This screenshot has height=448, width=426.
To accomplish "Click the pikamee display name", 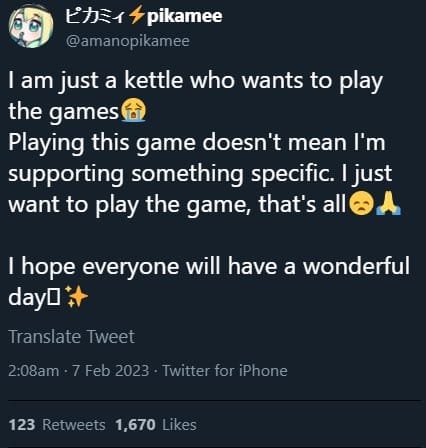I will [x=144, y=16].
